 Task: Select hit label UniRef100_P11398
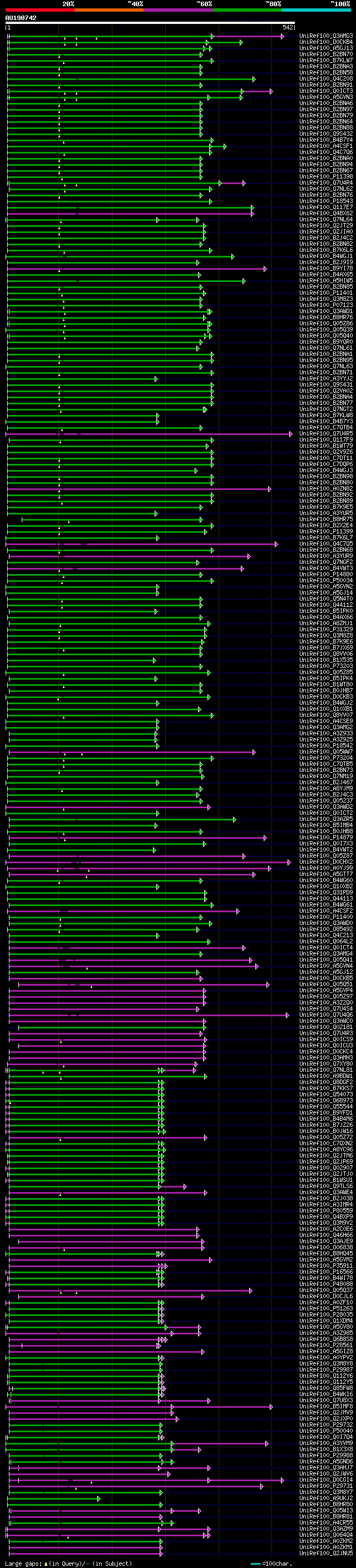click(326, 177)
